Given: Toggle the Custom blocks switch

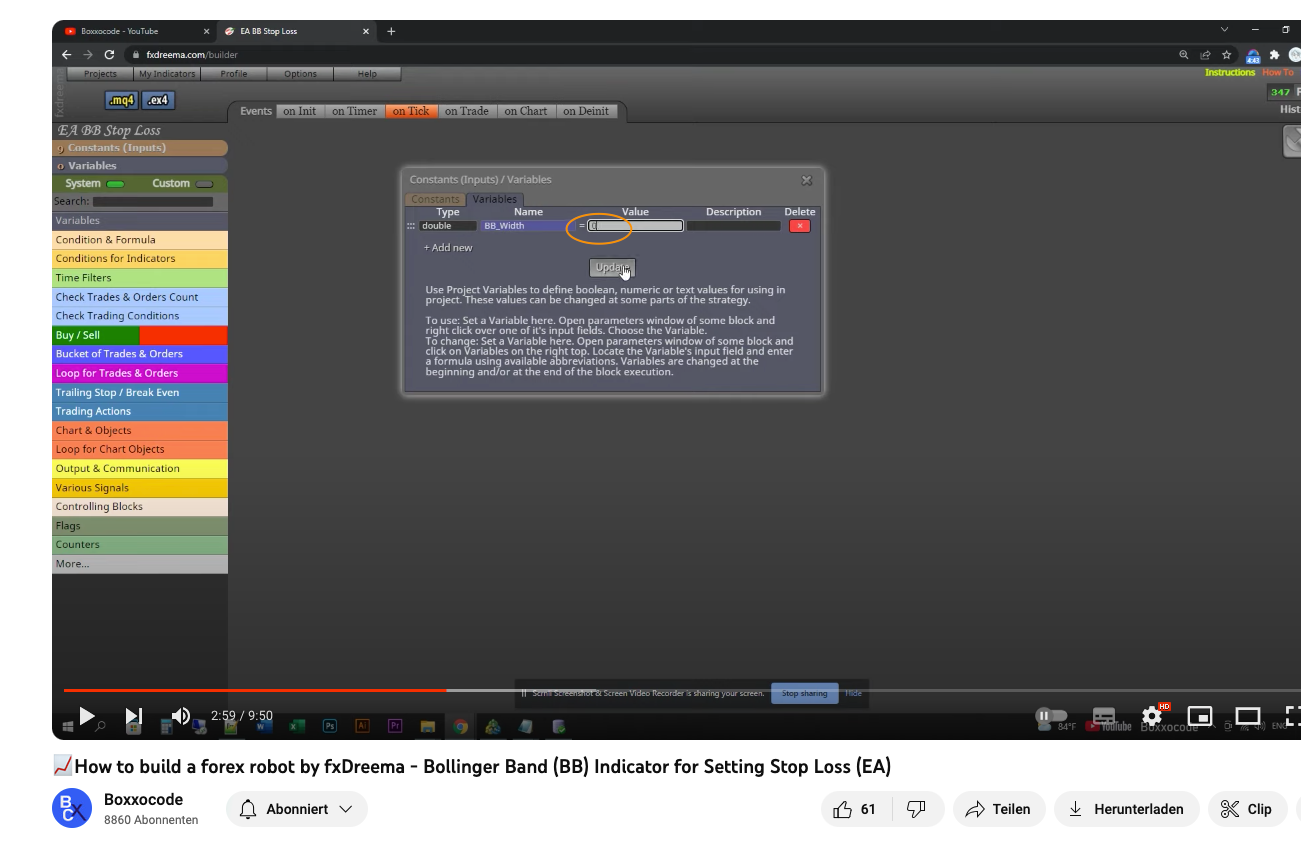Looking at the screenshot, I should point(204,184).
